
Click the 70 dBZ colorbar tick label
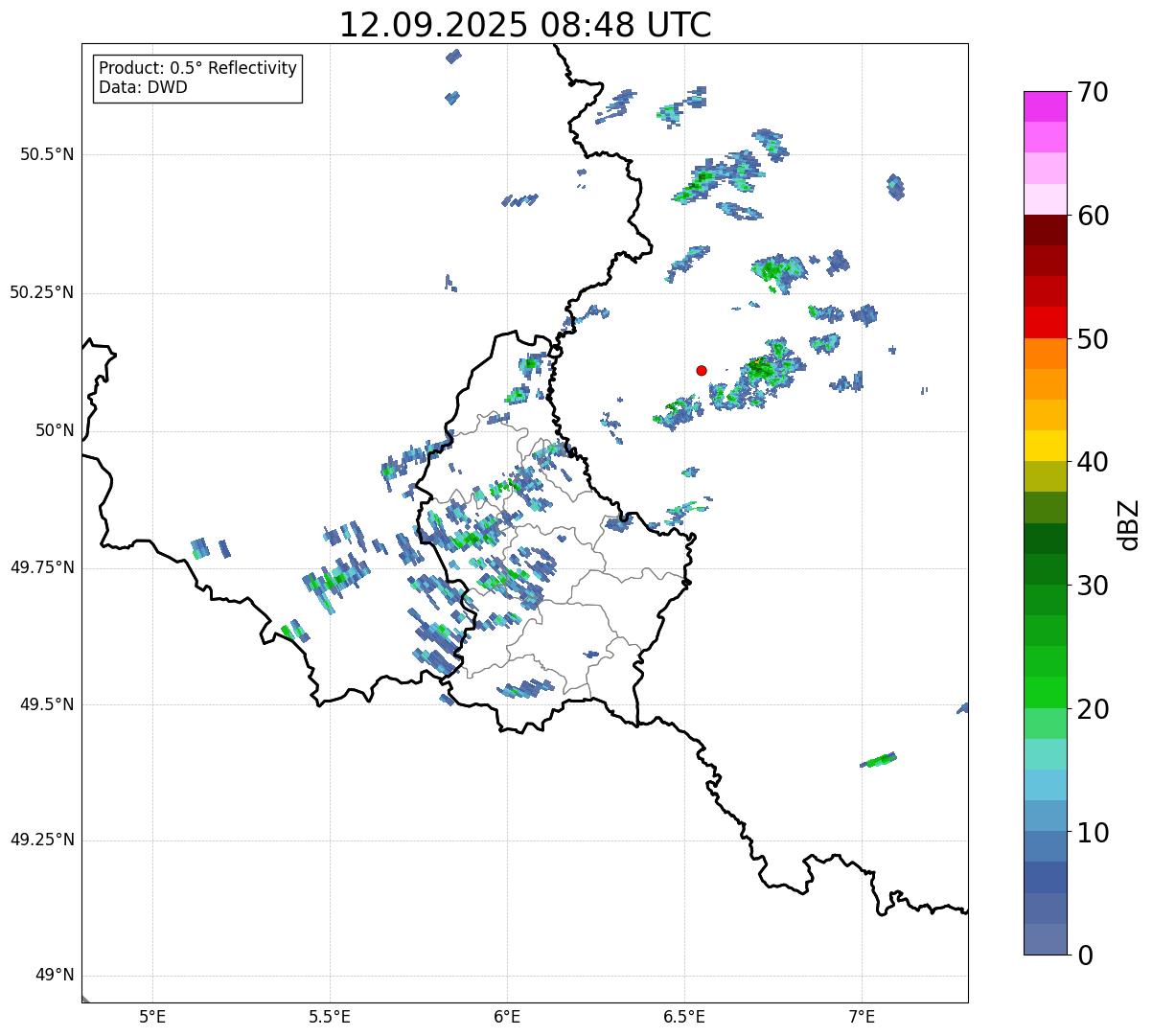pyautogui.click(x=1093, y=92)
